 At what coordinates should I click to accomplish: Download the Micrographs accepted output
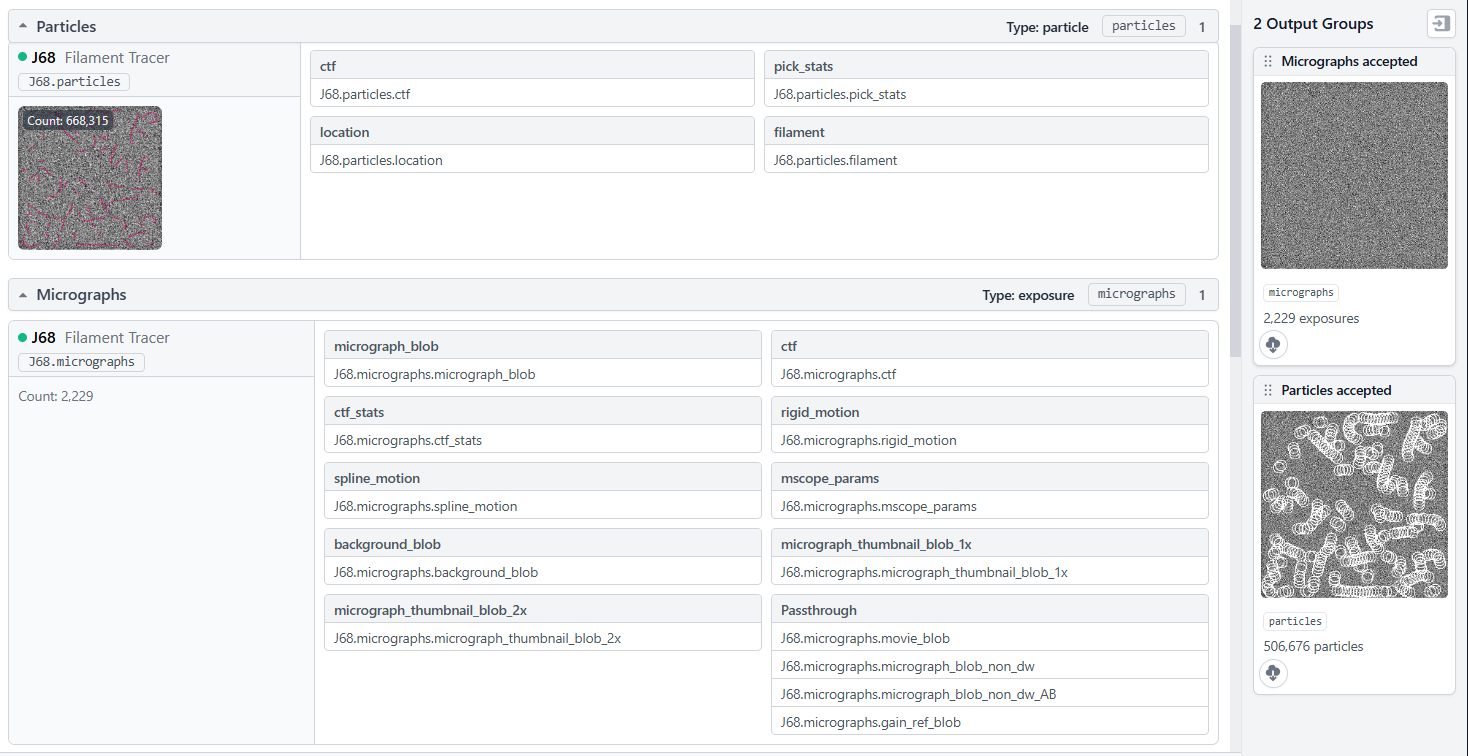(1273, 345)
